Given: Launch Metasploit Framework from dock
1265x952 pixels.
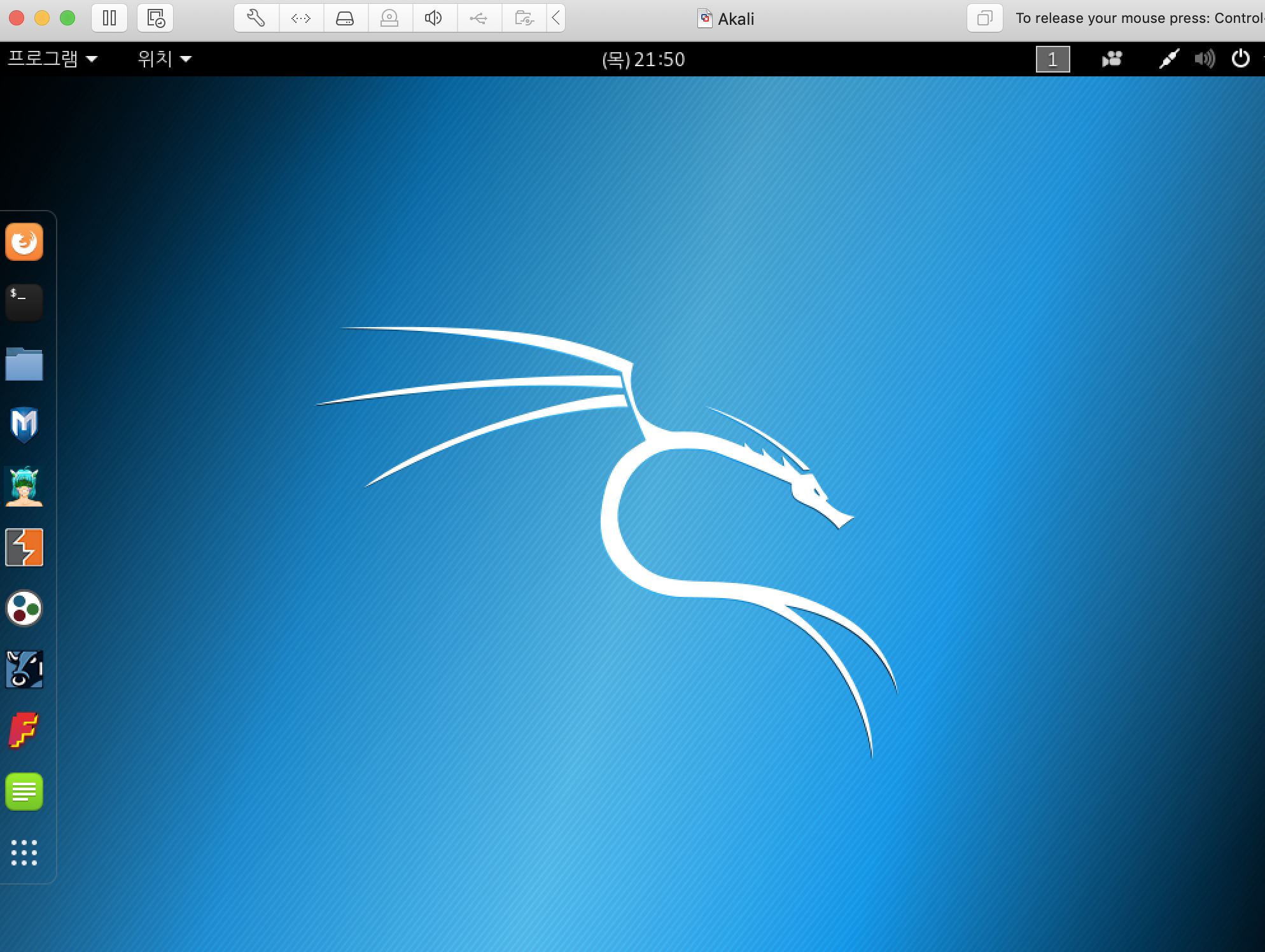Looking at the screenshot, I should [x=24, y=424].
